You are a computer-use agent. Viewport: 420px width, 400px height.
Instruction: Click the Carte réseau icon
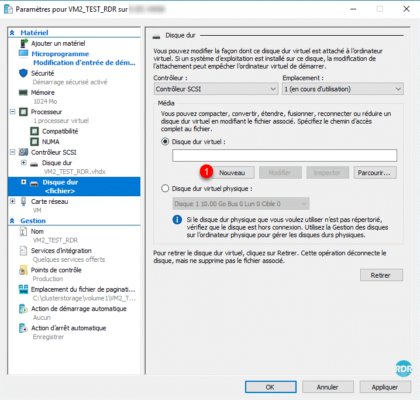(23, 201)
